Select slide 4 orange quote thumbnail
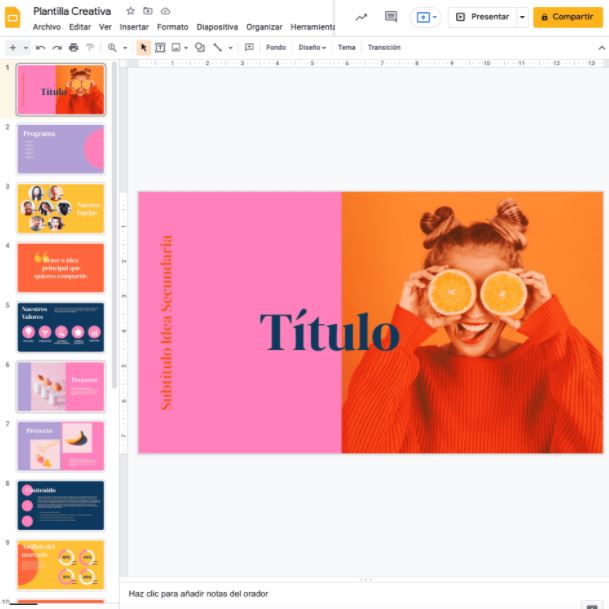The image size is (609, 609). 61,268
